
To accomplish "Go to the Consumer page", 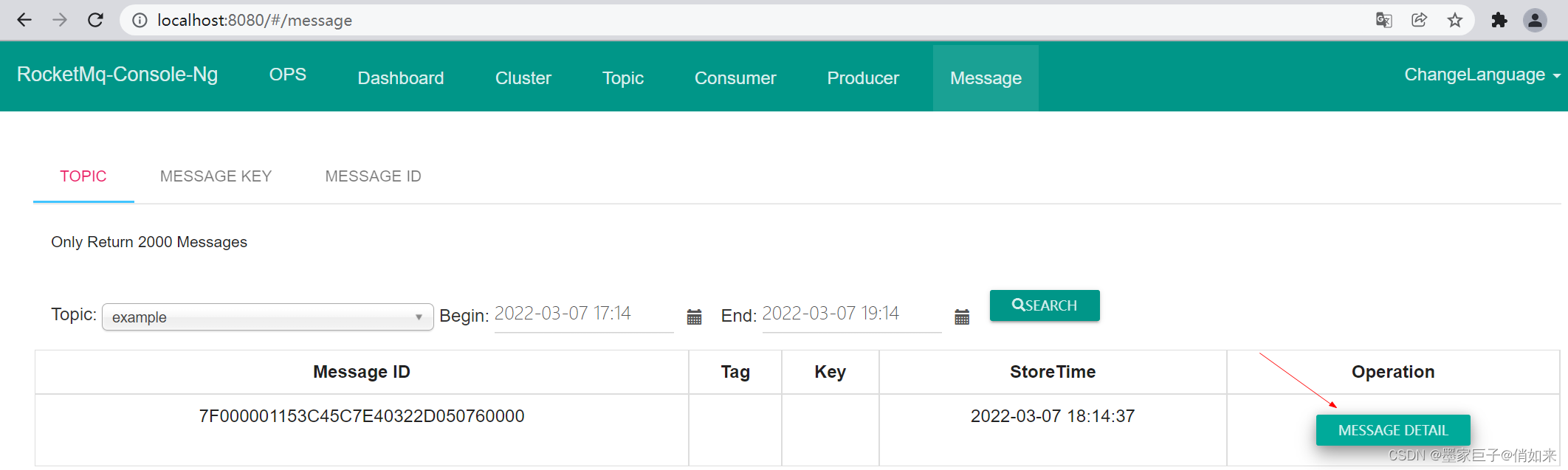I will coord(735,78).
